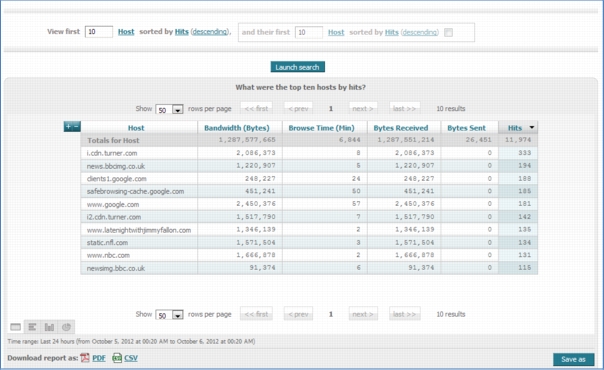Click the Hits column sort arrow
Image resolution: width=604 pixels, height=370 pixels.
(x=532, y=127)
